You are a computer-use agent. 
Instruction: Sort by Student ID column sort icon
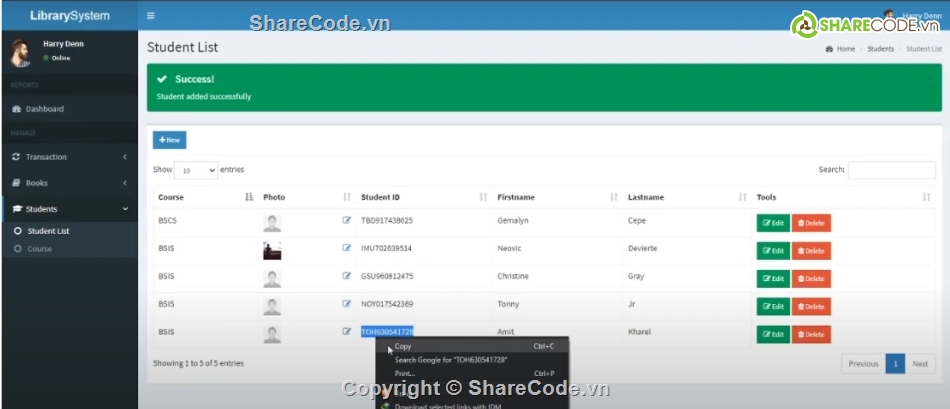(x=483, y=197)
